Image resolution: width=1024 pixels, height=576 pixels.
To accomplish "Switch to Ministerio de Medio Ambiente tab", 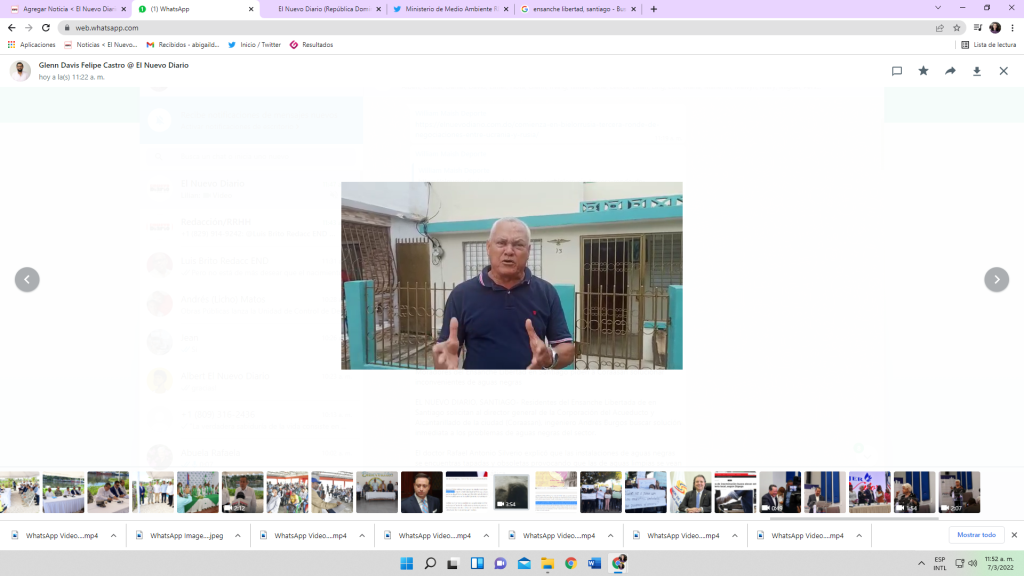I will point(450,8).
